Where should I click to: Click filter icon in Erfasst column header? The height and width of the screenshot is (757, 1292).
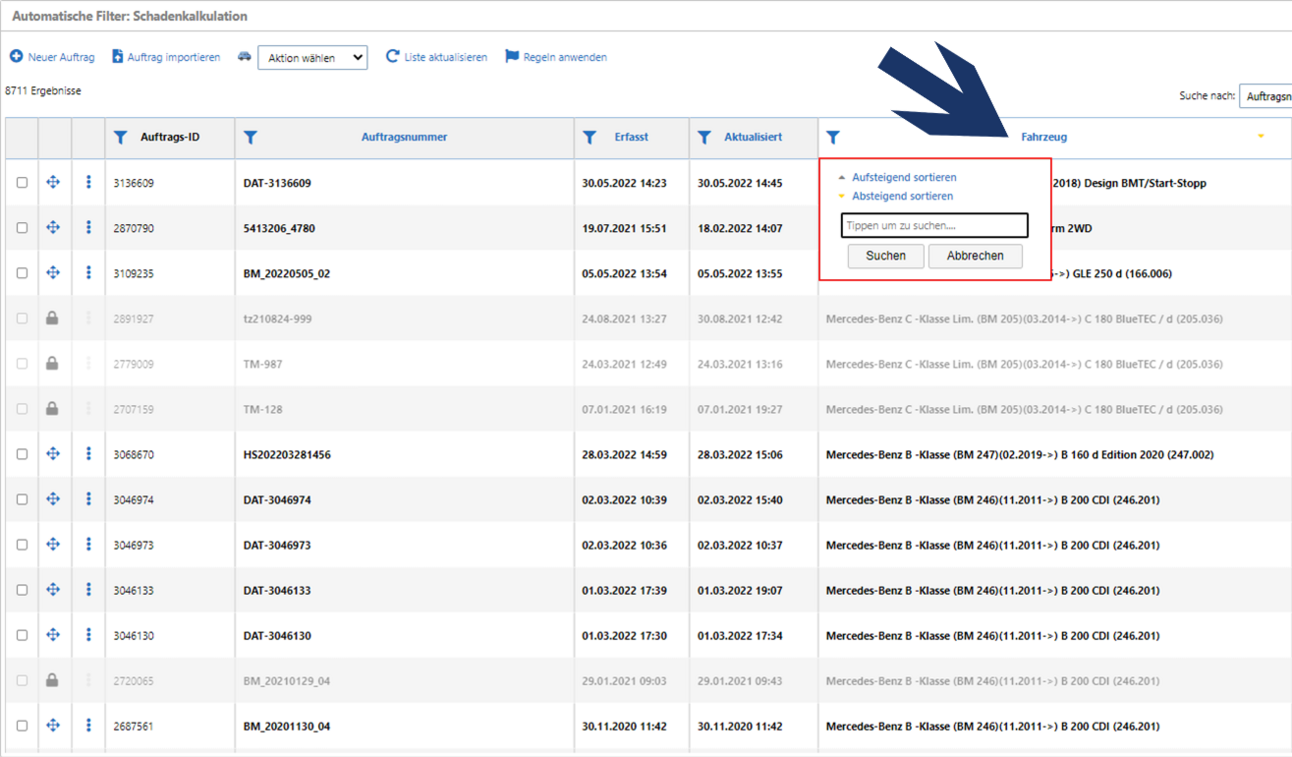590,137
